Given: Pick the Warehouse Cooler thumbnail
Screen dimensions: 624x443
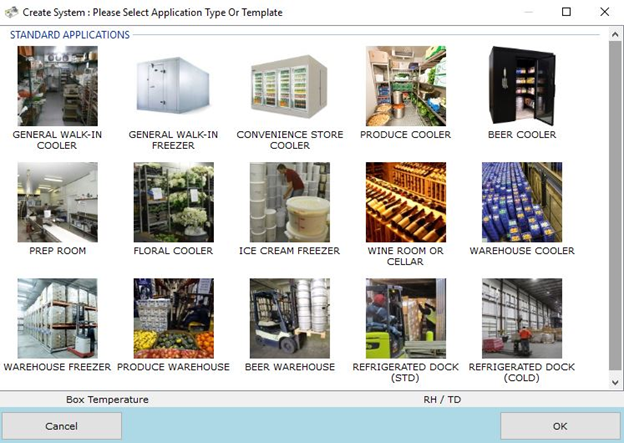Looking at the screenshot, I should coord(522,202).
